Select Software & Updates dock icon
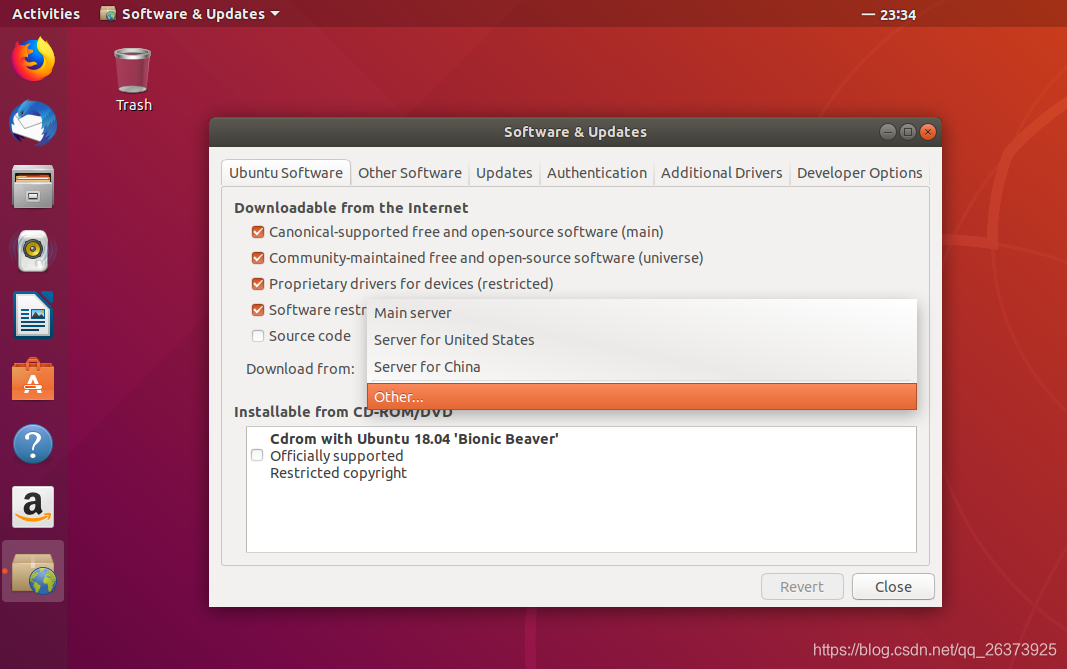The image size is (1067, 669). 33,572
